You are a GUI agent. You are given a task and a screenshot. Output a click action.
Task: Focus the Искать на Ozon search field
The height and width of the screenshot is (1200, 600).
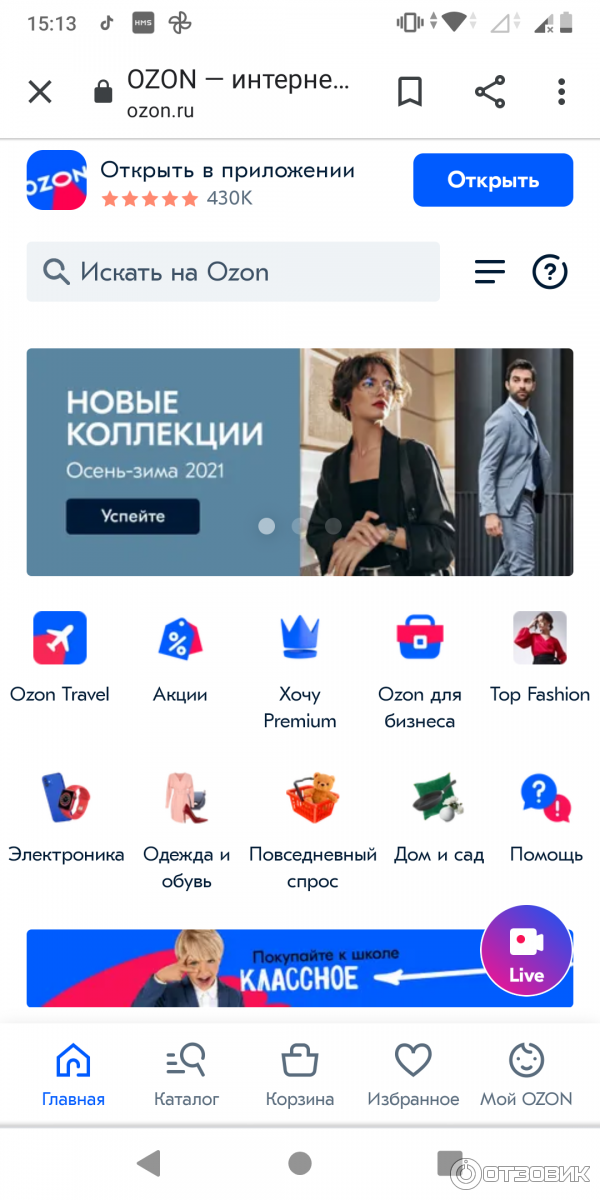[x=233, y=271]
